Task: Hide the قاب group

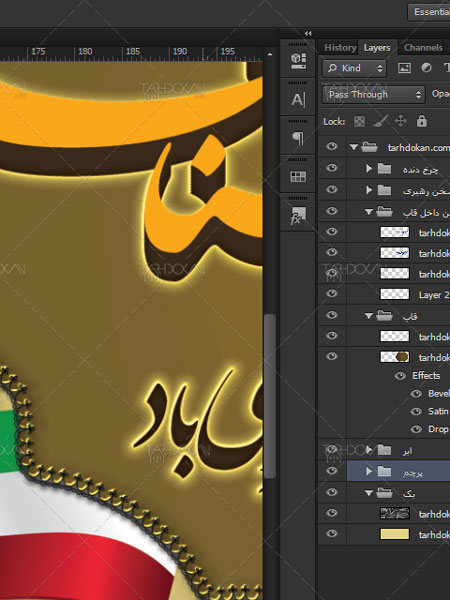Action: [x=332, y=315]
